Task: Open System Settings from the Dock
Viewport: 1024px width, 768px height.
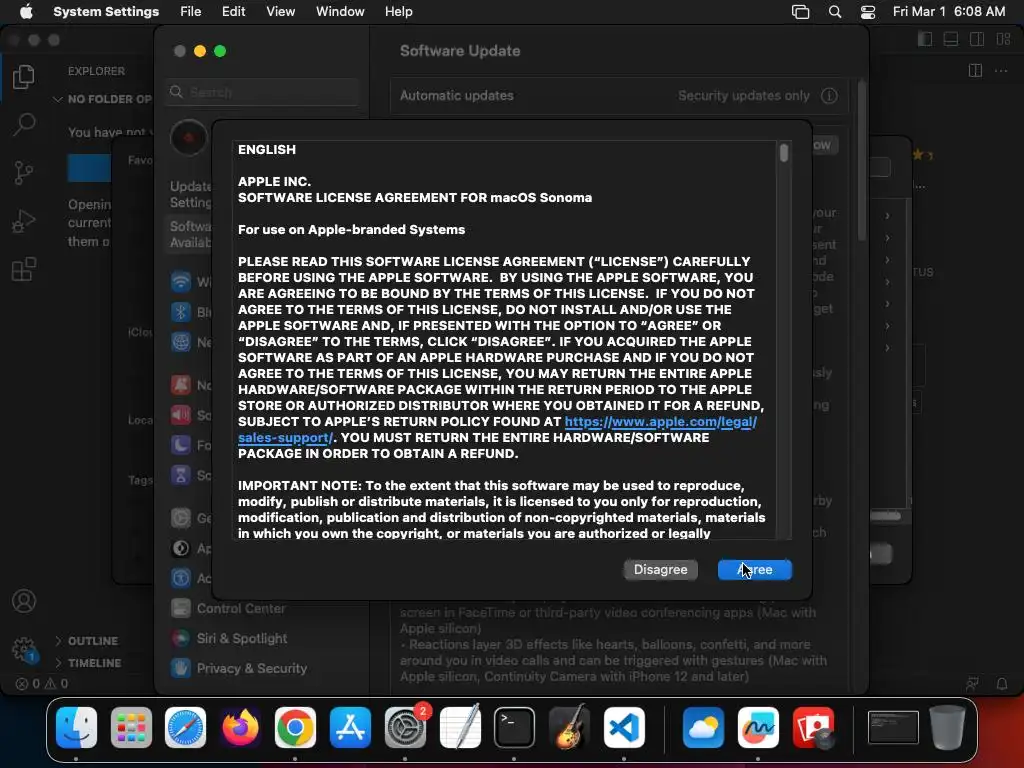Action: (405, 728)
